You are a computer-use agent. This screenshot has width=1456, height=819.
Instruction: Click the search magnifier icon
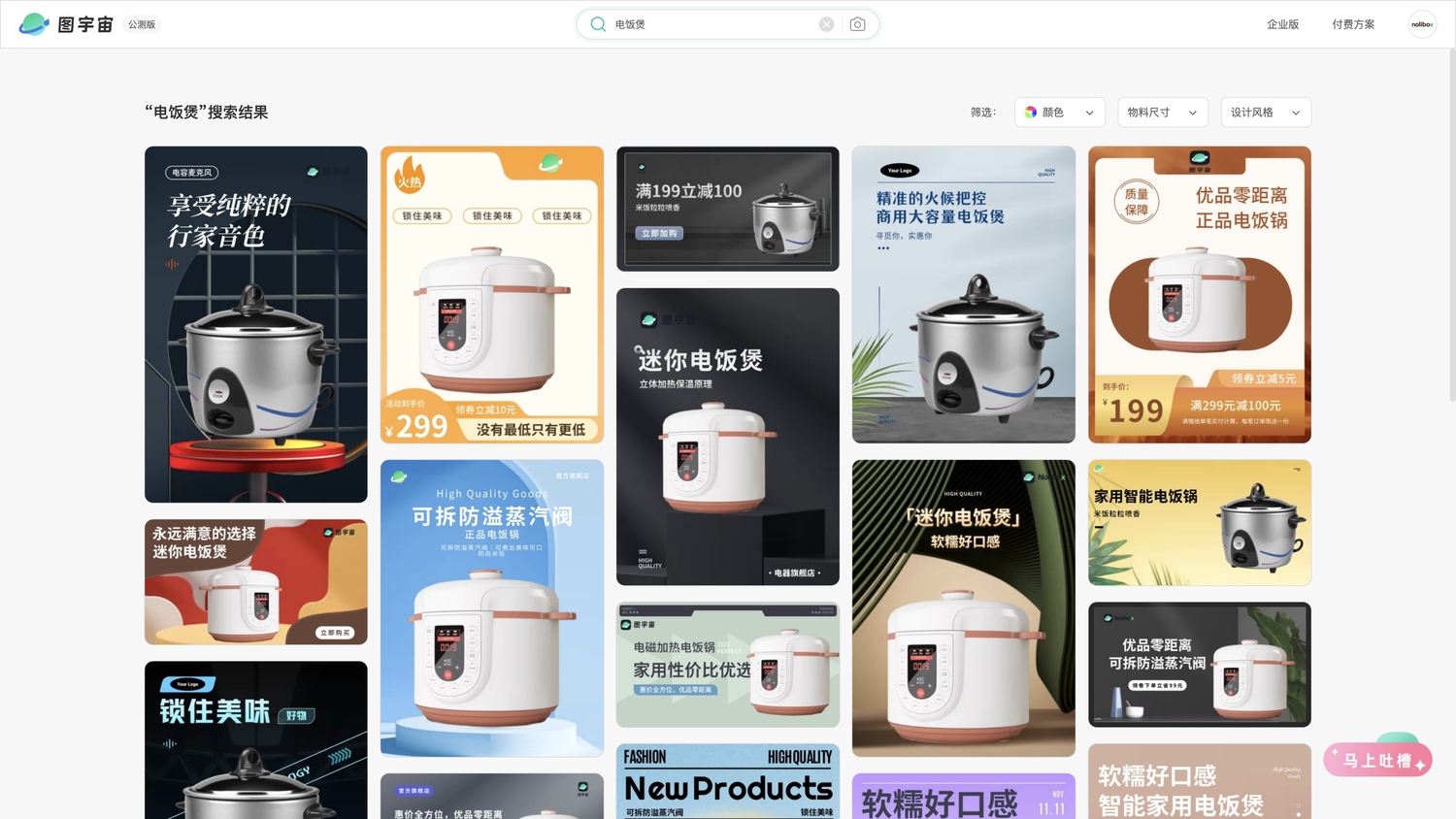[x=598, y=24]
